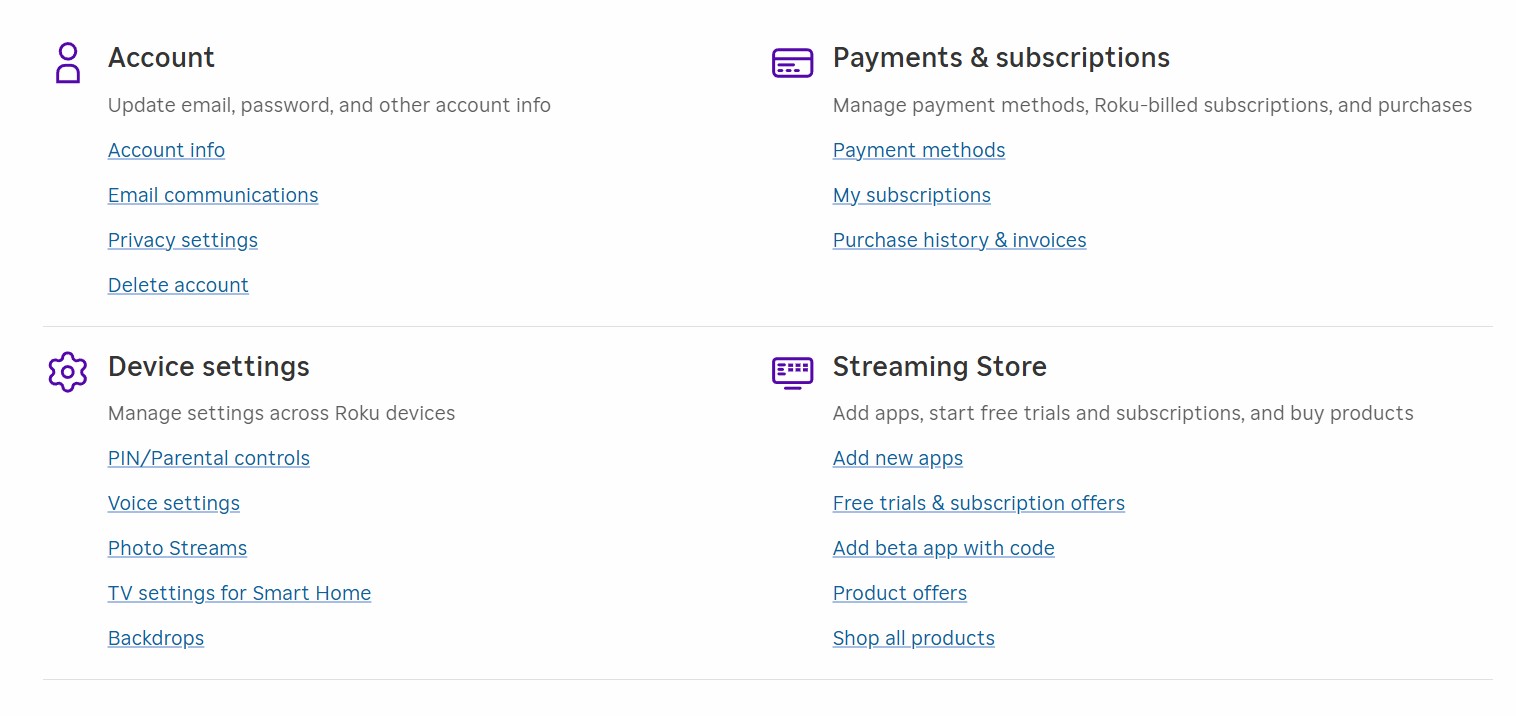Click the Payments & subscriptions card icon
1516x716 pixels.
[x=792, y=63]
